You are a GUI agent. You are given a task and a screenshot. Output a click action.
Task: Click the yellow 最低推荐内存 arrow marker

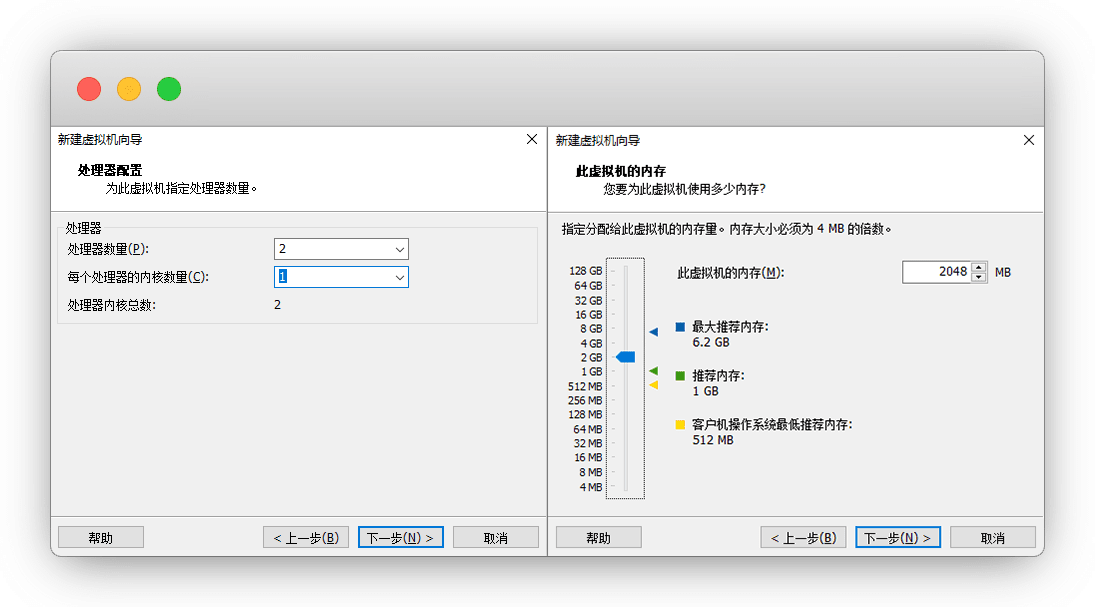point(653,385)
